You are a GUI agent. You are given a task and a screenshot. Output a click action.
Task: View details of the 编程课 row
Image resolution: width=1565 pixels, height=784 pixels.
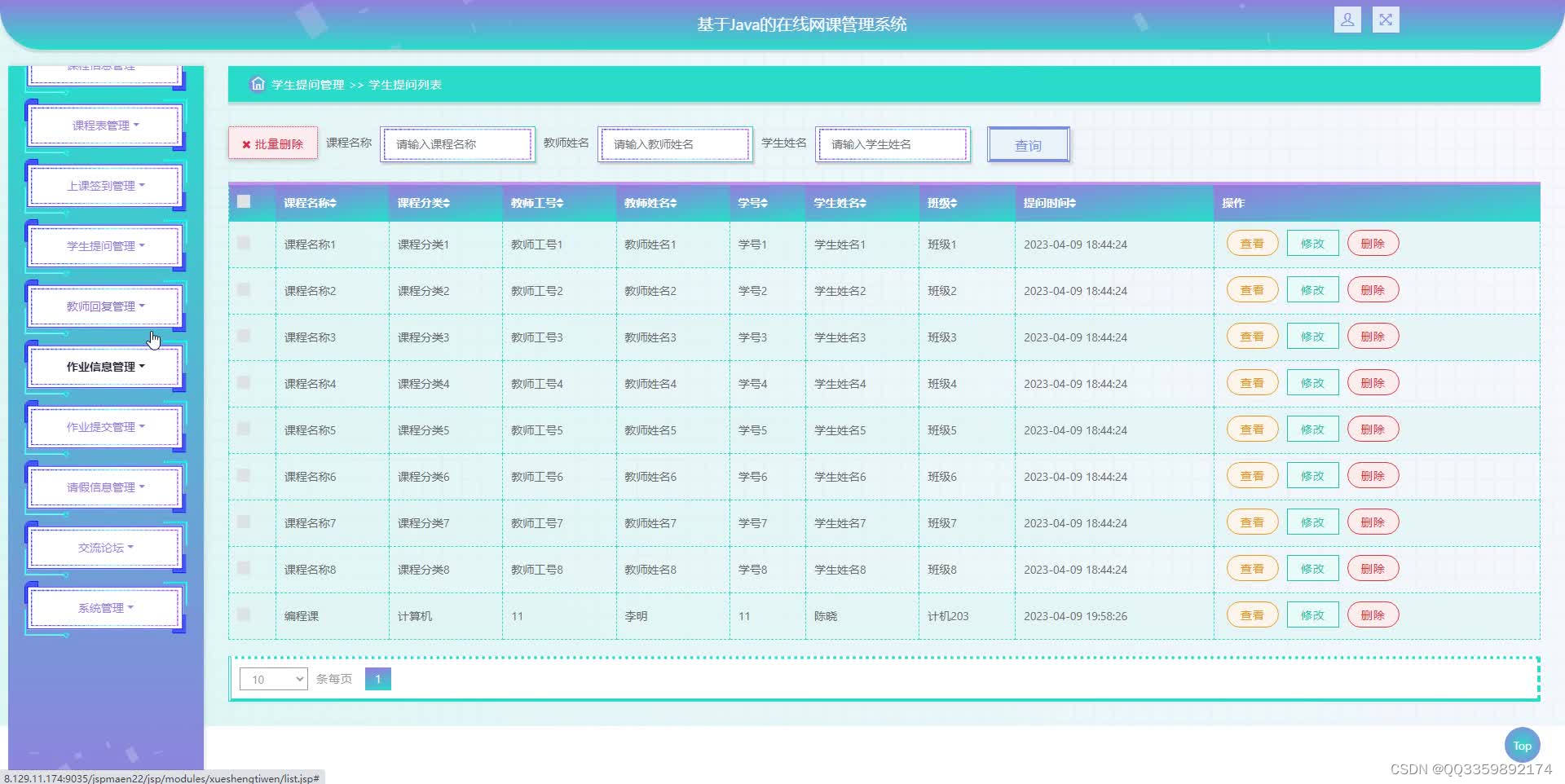point(1252,615)
